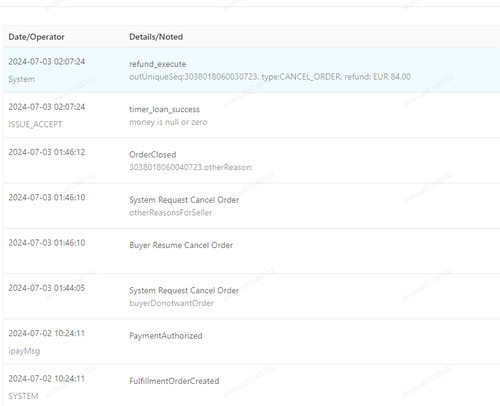Click the buyerDonotwantOrder note

(x=171, y=303)
